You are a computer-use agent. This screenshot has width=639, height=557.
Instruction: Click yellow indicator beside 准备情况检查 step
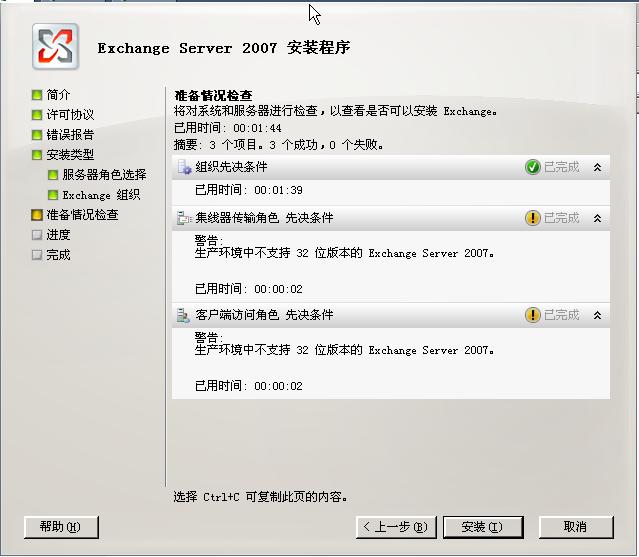pos(37,215)
